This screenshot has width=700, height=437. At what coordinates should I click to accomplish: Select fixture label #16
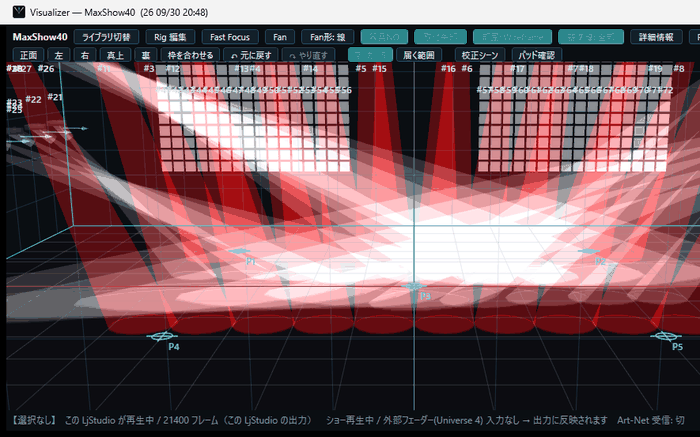(448, 69)
